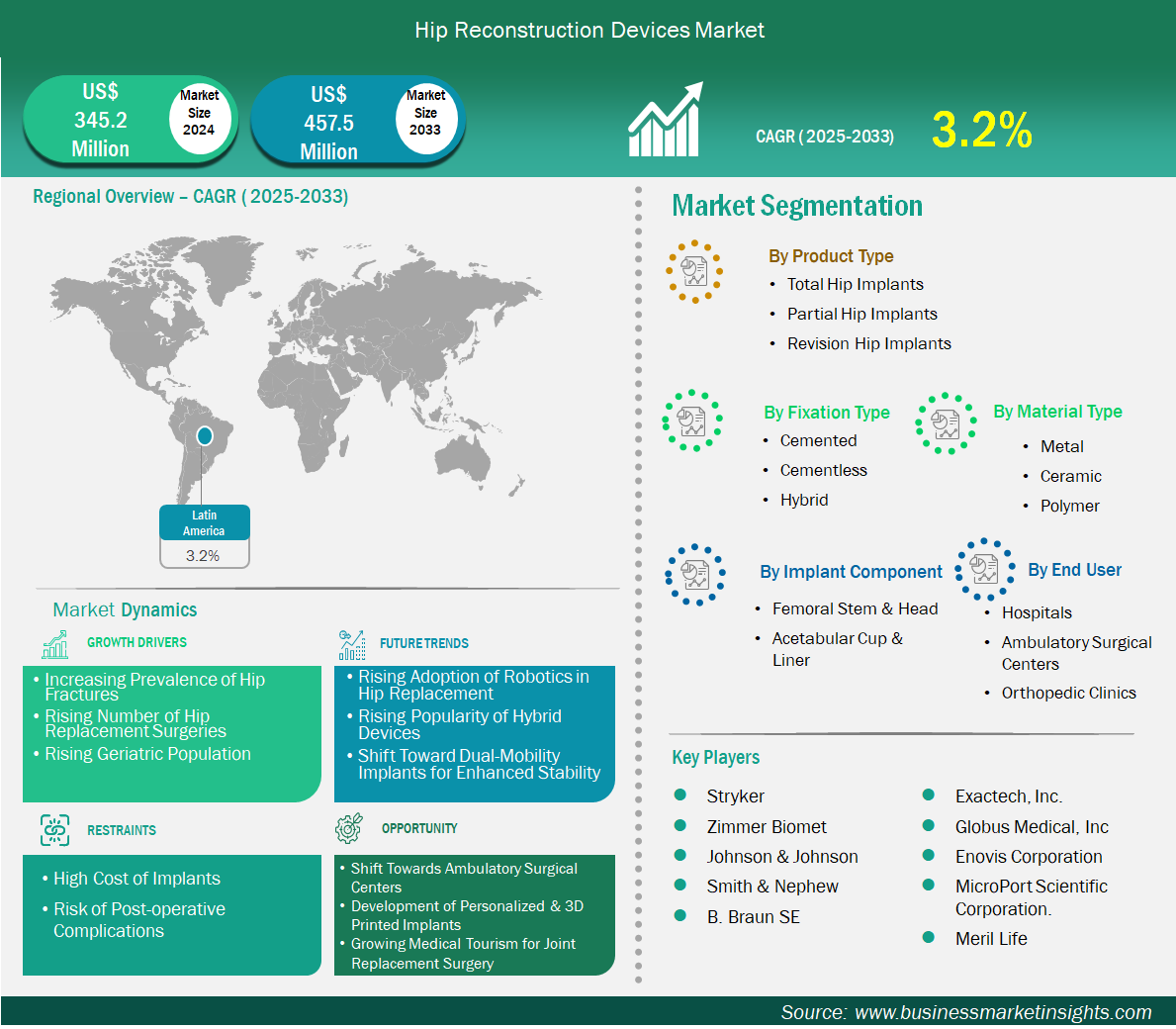Click the Latin America map marker
This screenshot has width=1176, height=1029.
tap(205, 435)
